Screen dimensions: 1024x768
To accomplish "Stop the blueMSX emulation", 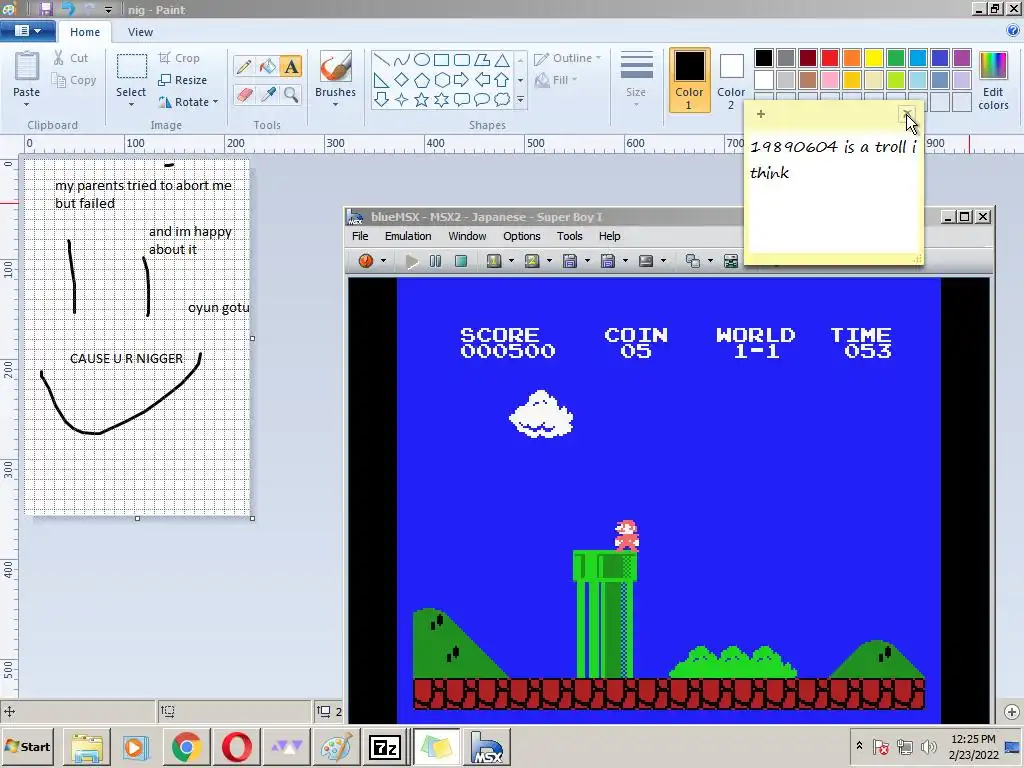I will click(x=461, y=261).
